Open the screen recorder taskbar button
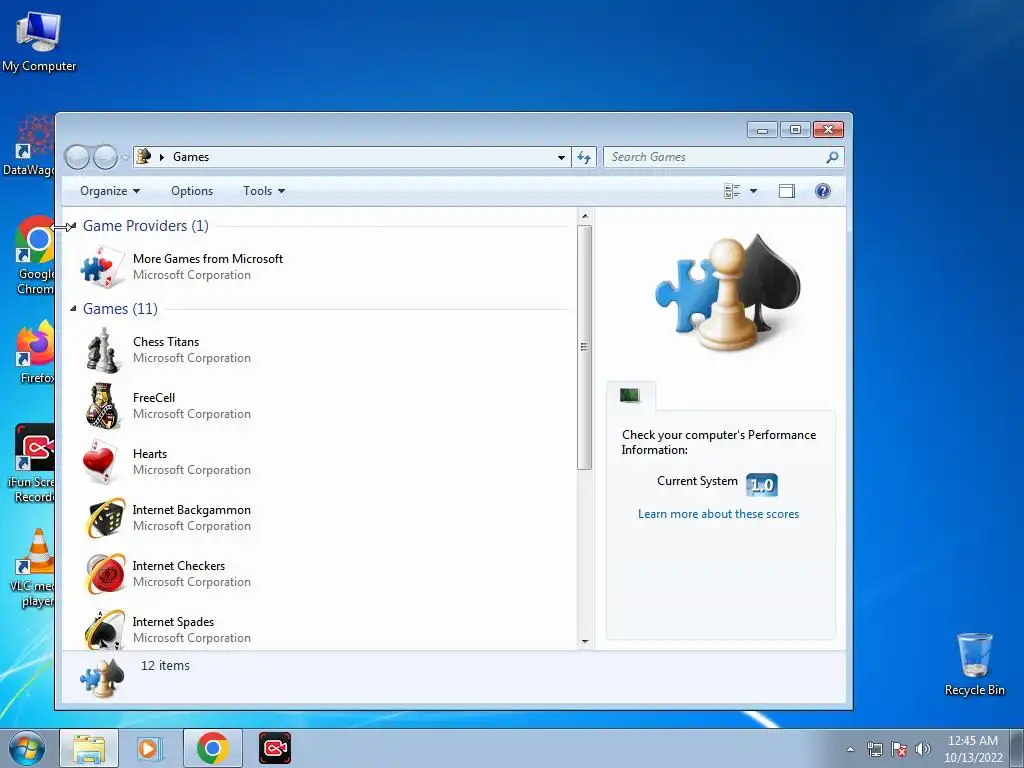Image resolution: width=1024 pixels, height=768 pixels. tap(275, 748)
